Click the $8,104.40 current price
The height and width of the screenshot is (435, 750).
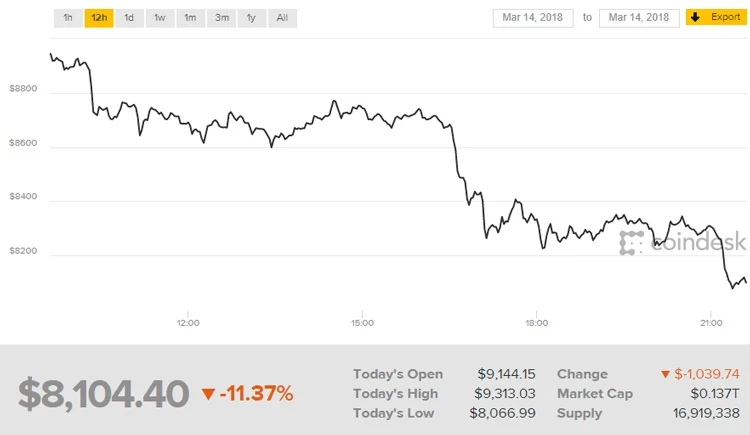[x=103, y=394]
